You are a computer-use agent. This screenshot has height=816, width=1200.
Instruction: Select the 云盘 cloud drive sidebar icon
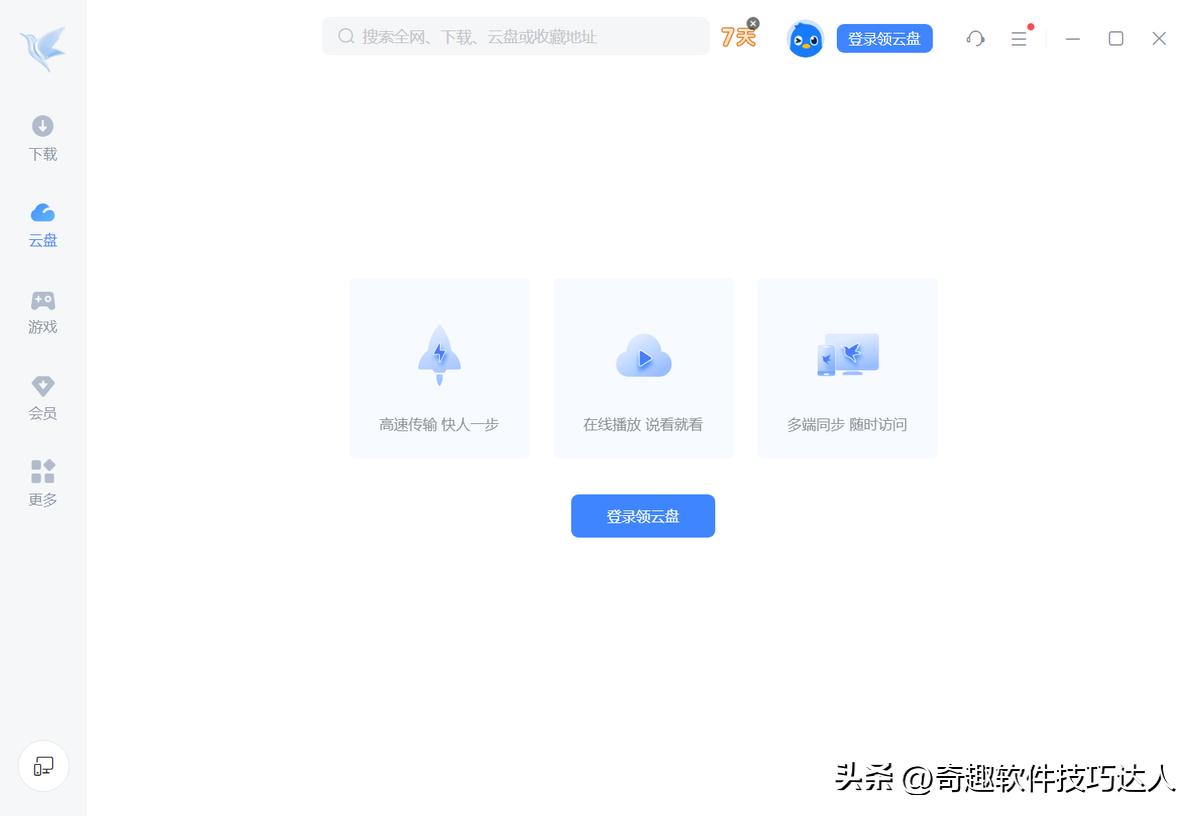pyautogui.click(x=42, y=224)
